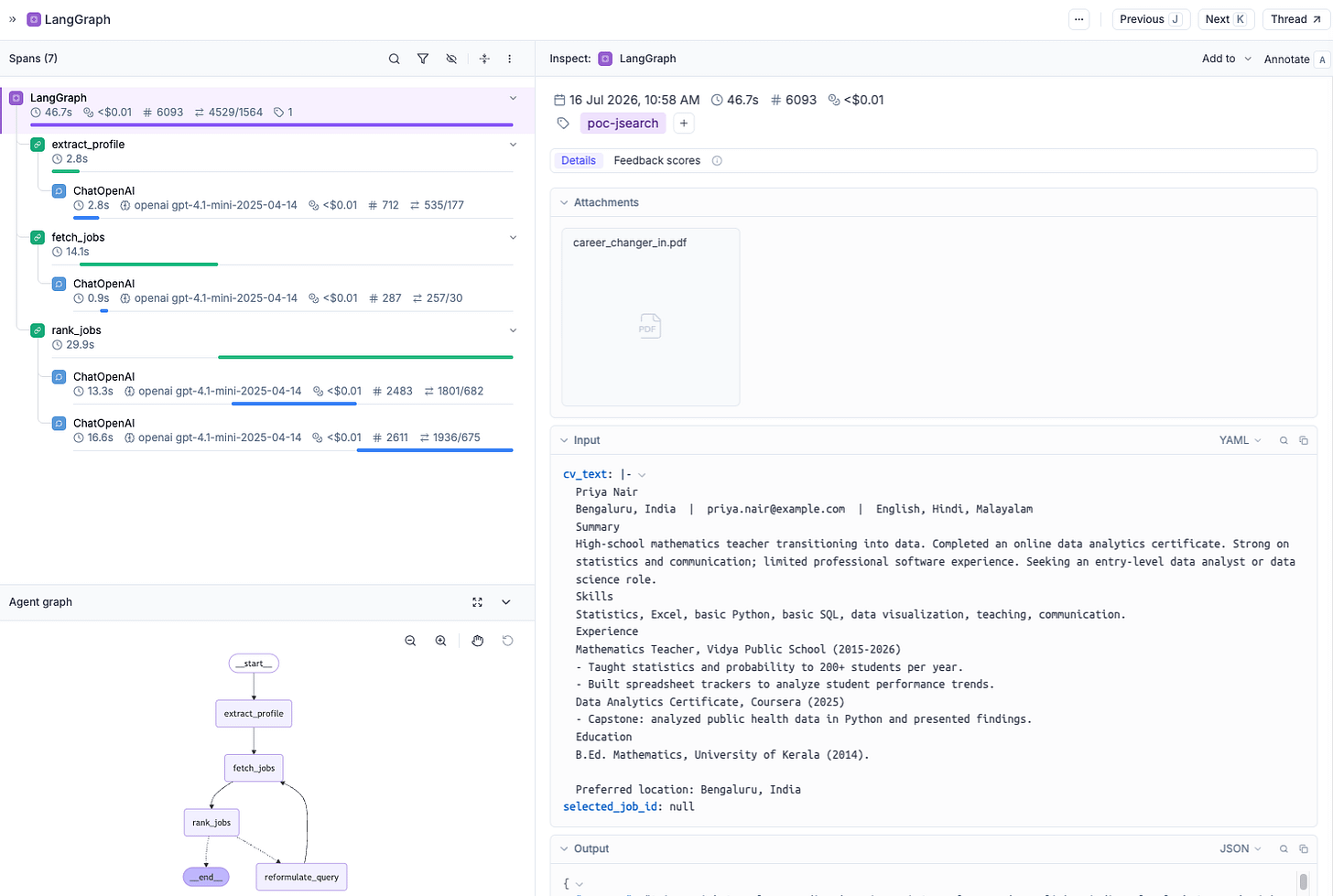
Task: Collapse the extract_profile span chevron
Action: coord(513,145)
